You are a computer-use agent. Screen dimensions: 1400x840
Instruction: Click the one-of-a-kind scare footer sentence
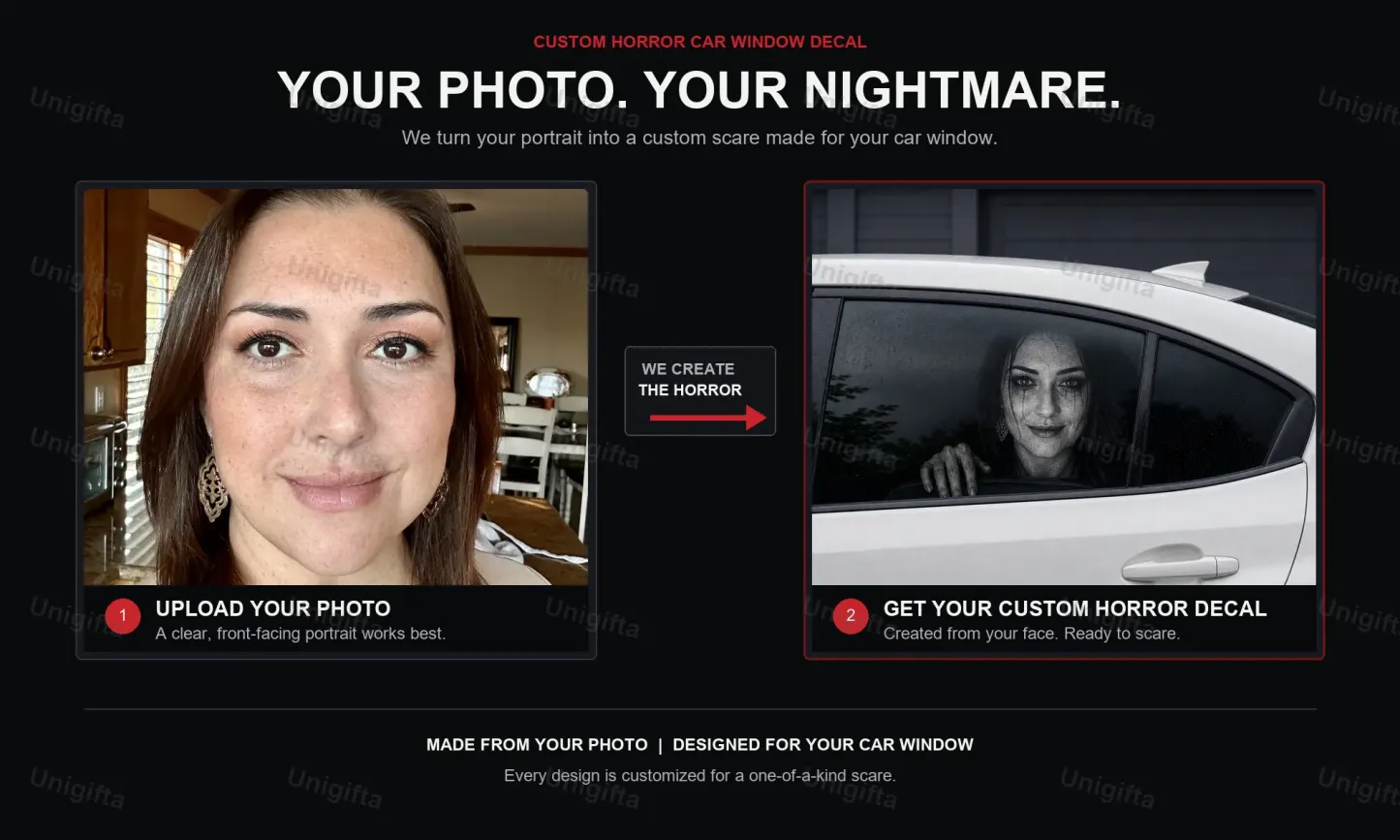pos(700,776)
